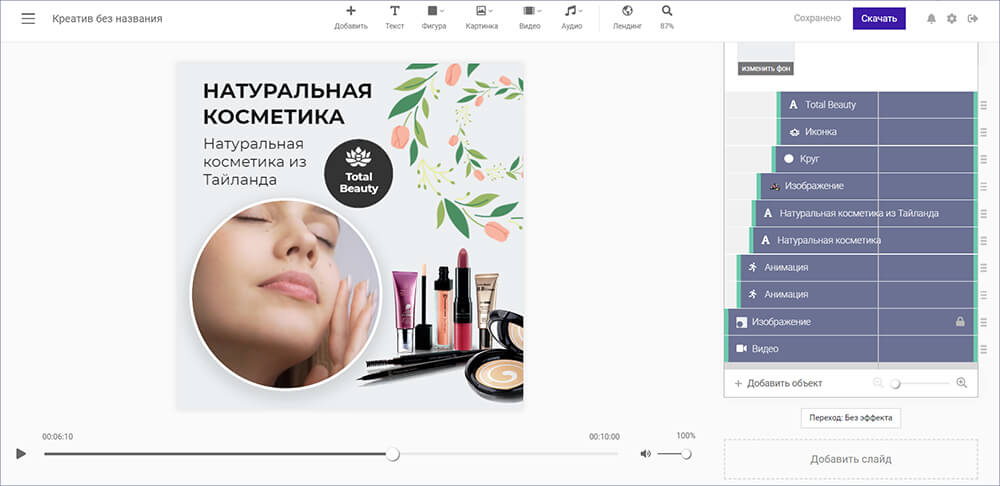Select the Total Beauty text layer
Viewport: 1000px width, 486px height.
(x=876, y=105)
